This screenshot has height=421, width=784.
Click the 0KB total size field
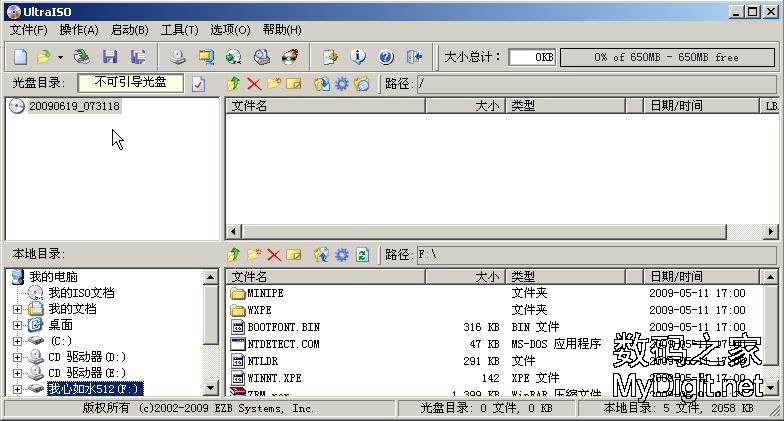click(532, 57)
